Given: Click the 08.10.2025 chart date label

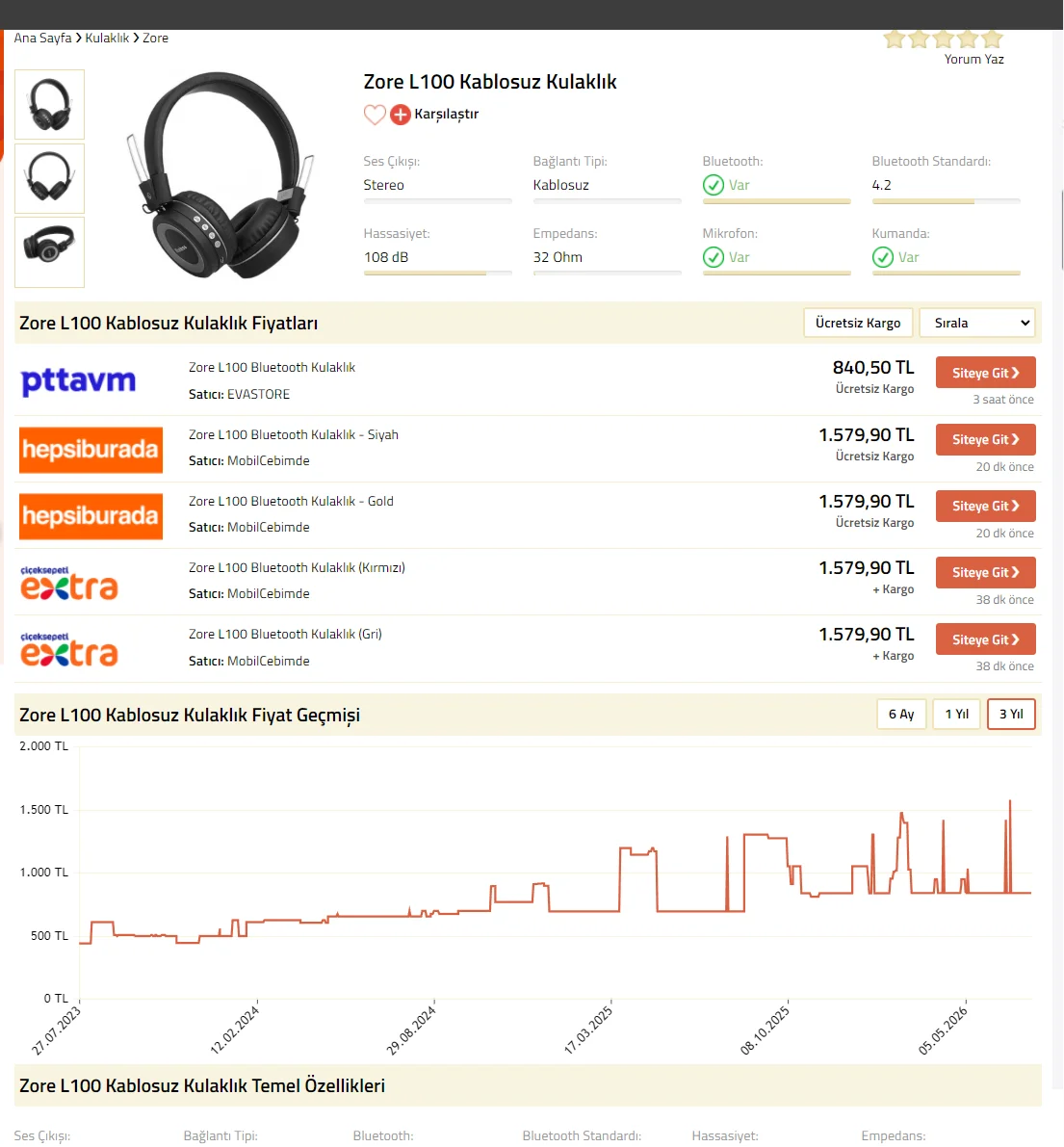Looking at the screenshot, I should click(765, 1030).
